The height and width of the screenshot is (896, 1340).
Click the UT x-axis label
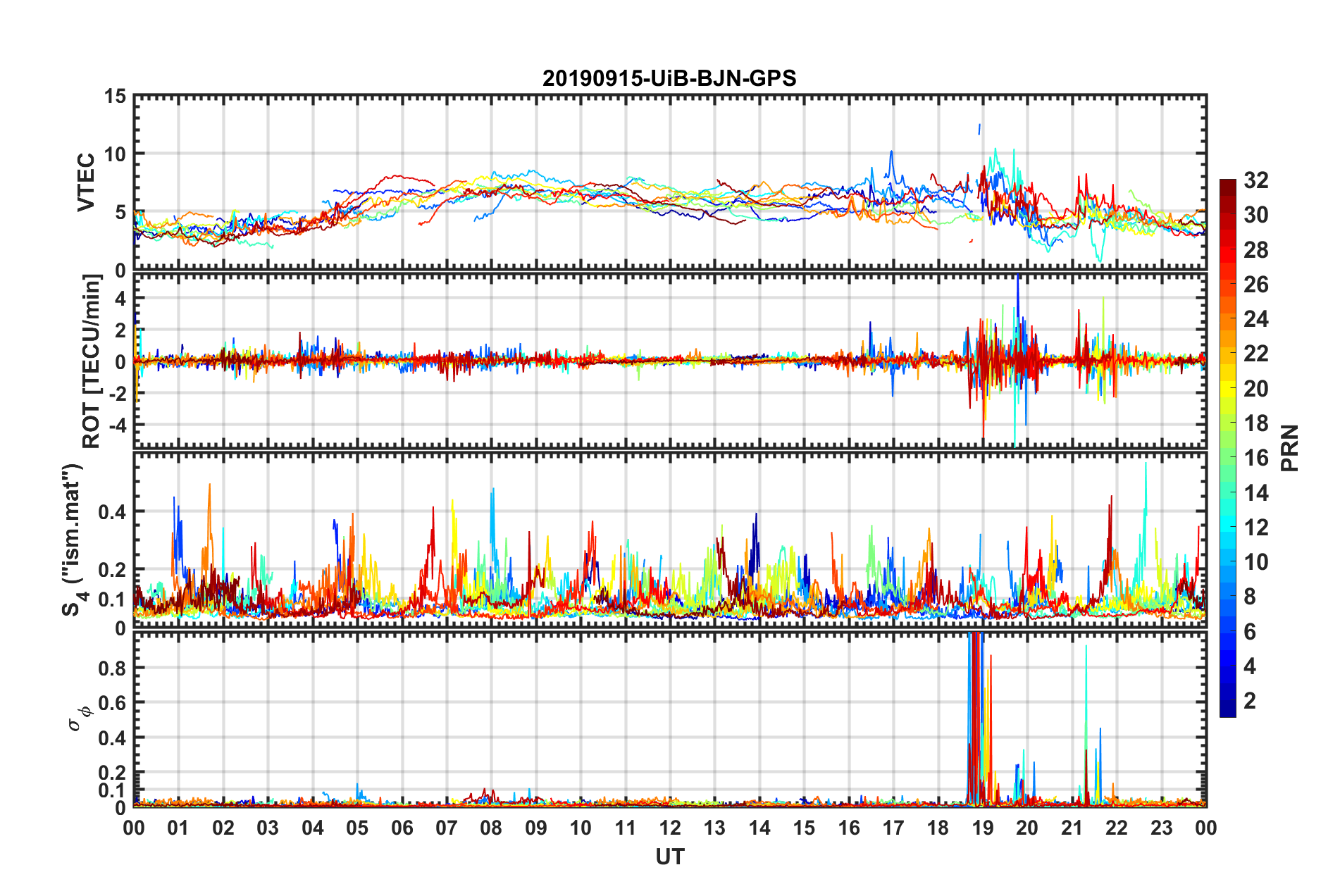pos(670,857)
